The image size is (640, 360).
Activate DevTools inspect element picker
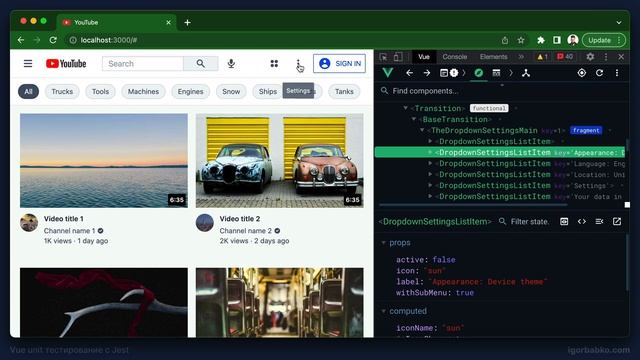pyautogui.click(x=383, y=57)
